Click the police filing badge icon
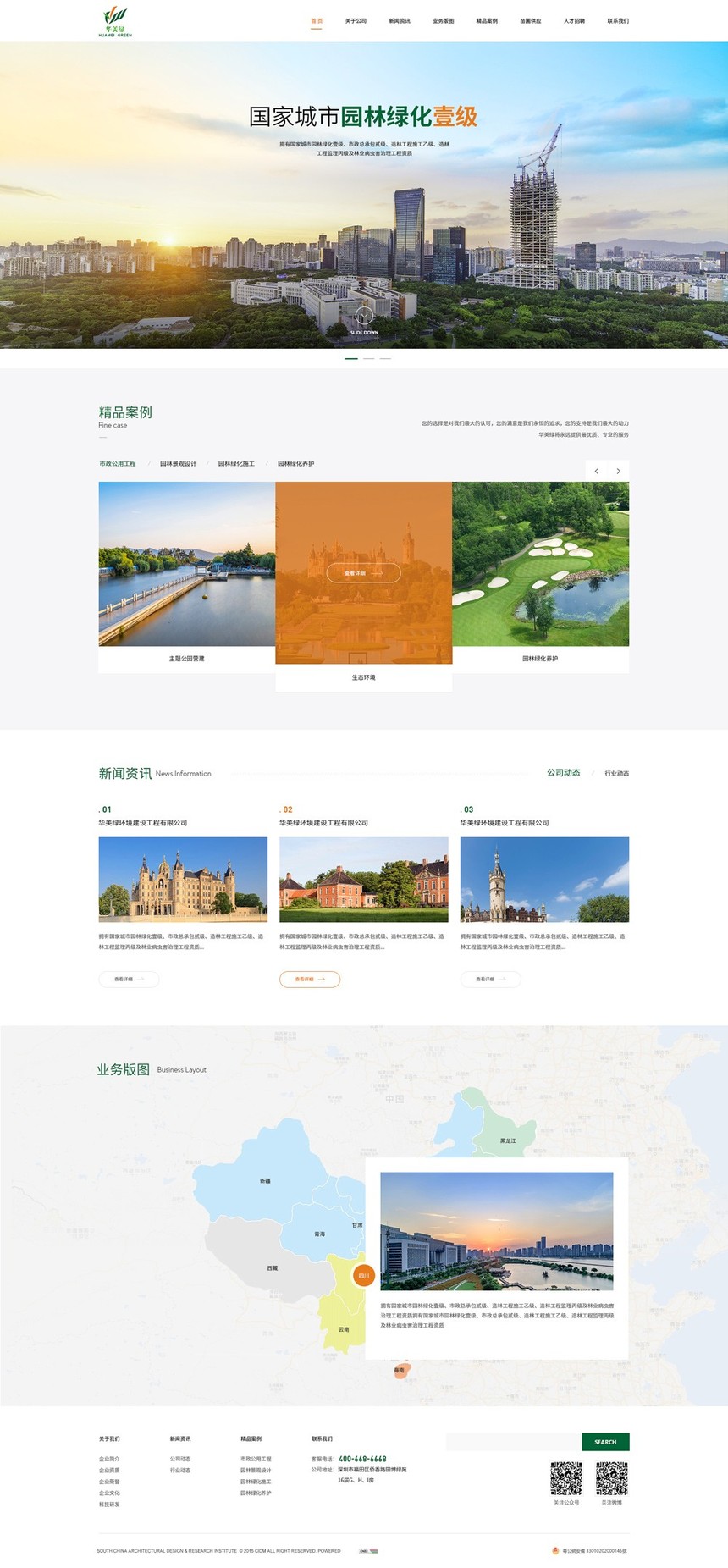728x1568 pixels. coord(556,1551)
